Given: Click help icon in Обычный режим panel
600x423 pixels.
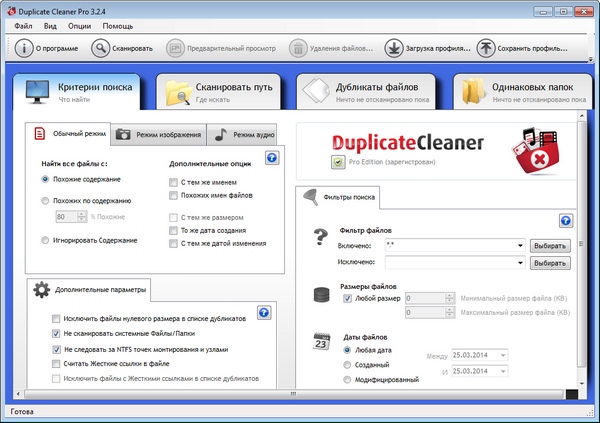Looking at the screenshot, I should pos(271,158).
